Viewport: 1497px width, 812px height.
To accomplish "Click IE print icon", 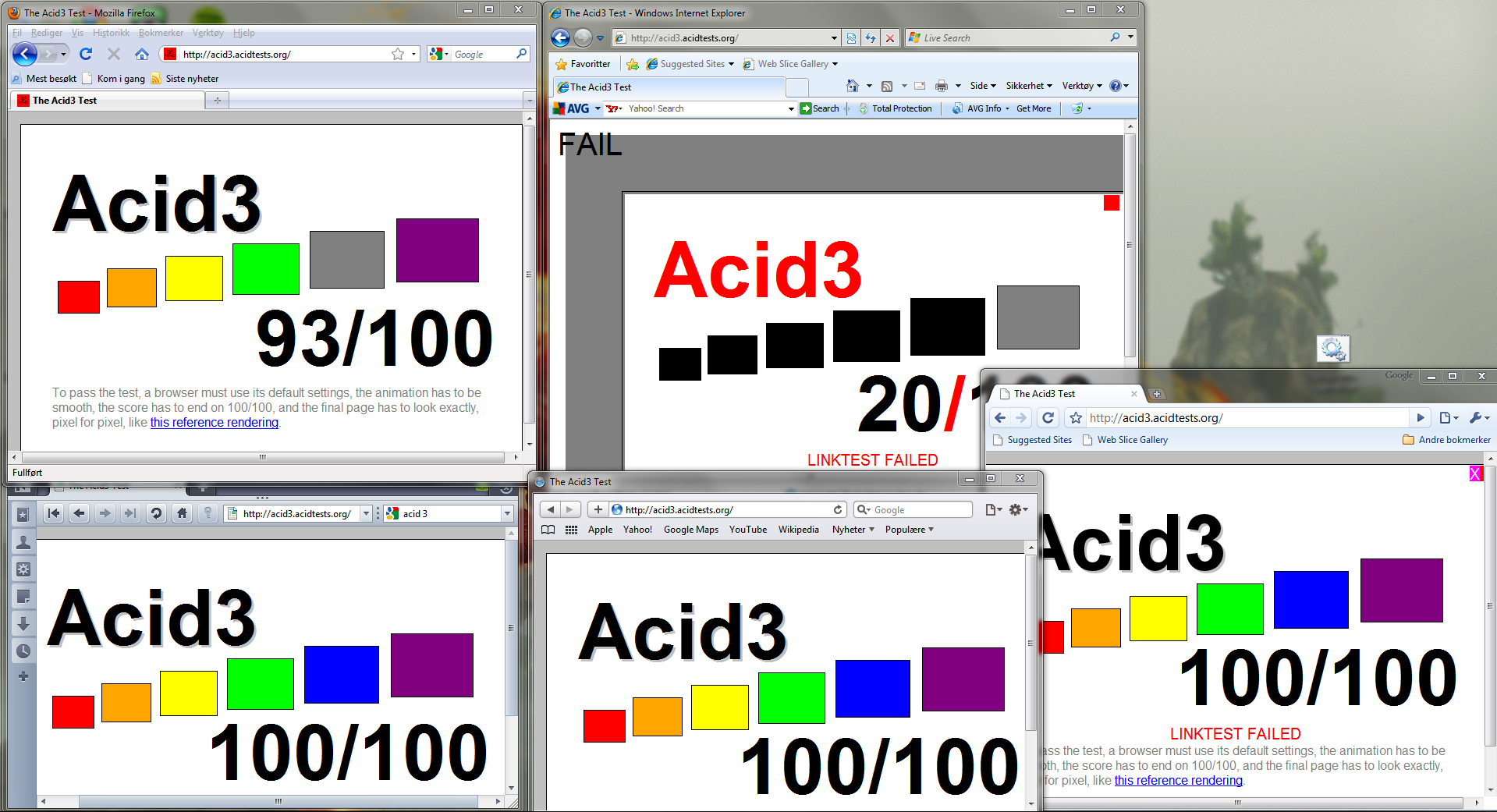I will click(942, 86).
